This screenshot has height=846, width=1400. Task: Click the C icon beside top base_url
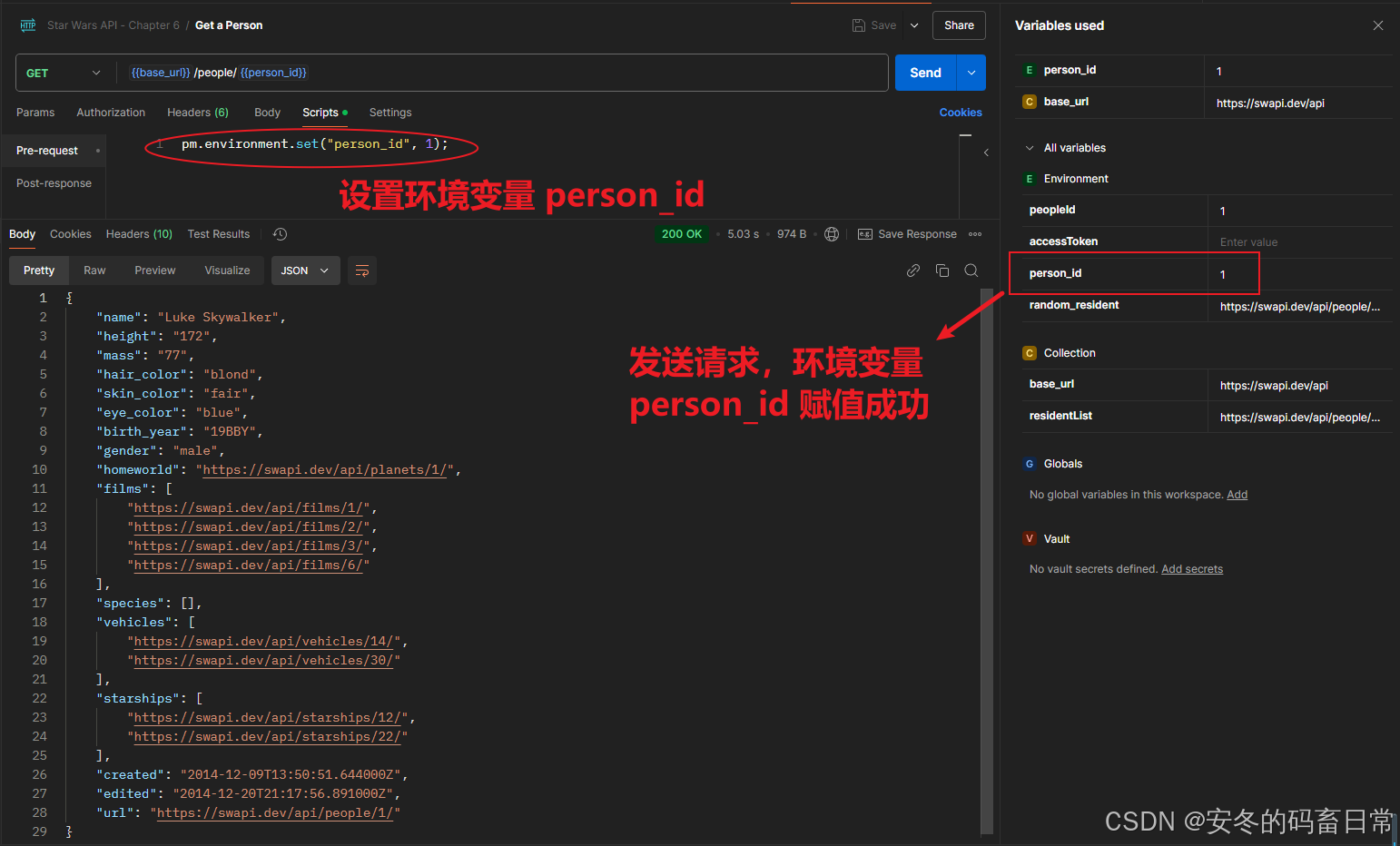click(x=1030, y=102)
